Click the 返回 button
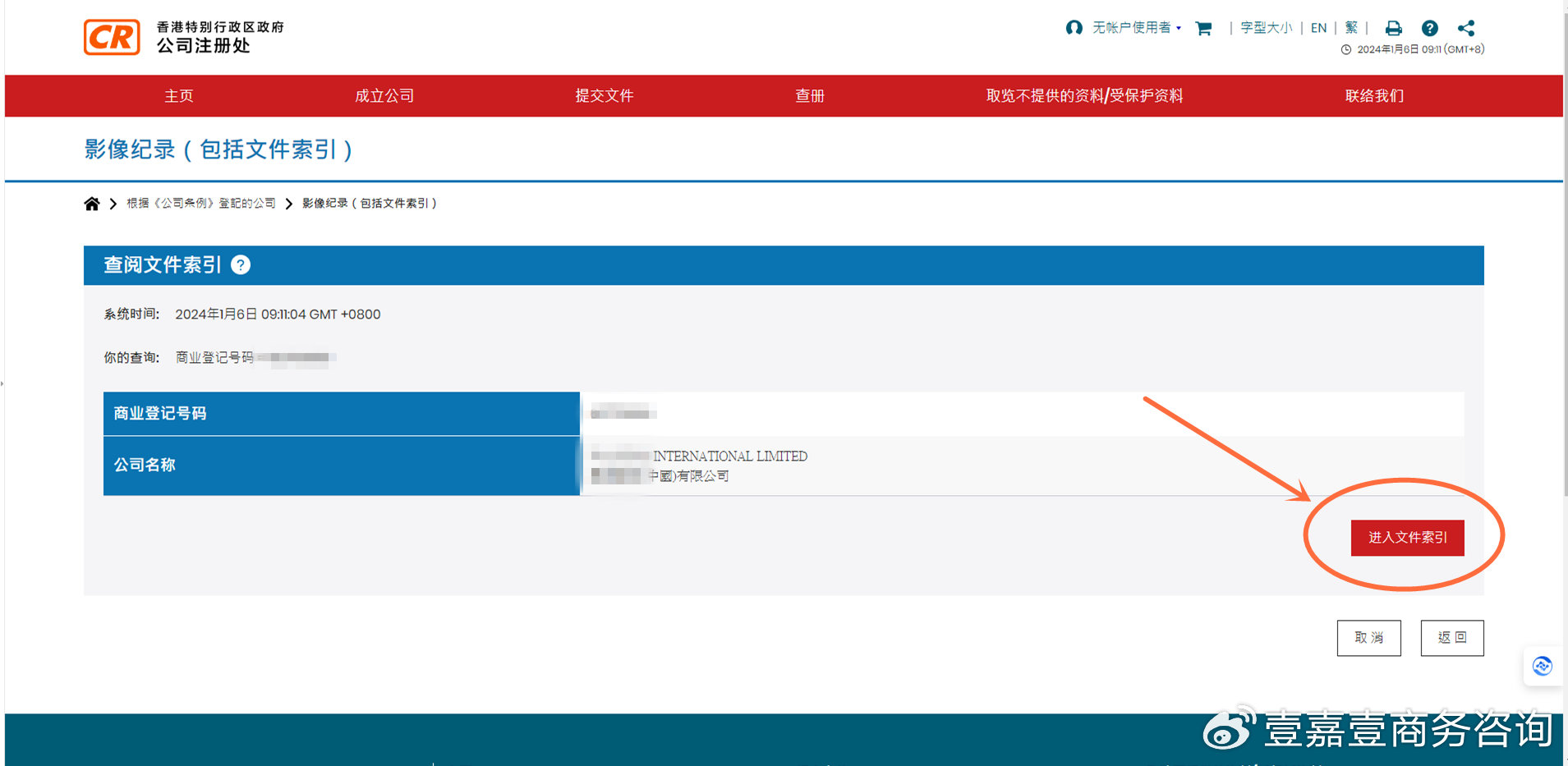The image size is (1568, 766). pyautogui.click(x=1452, y=638)
